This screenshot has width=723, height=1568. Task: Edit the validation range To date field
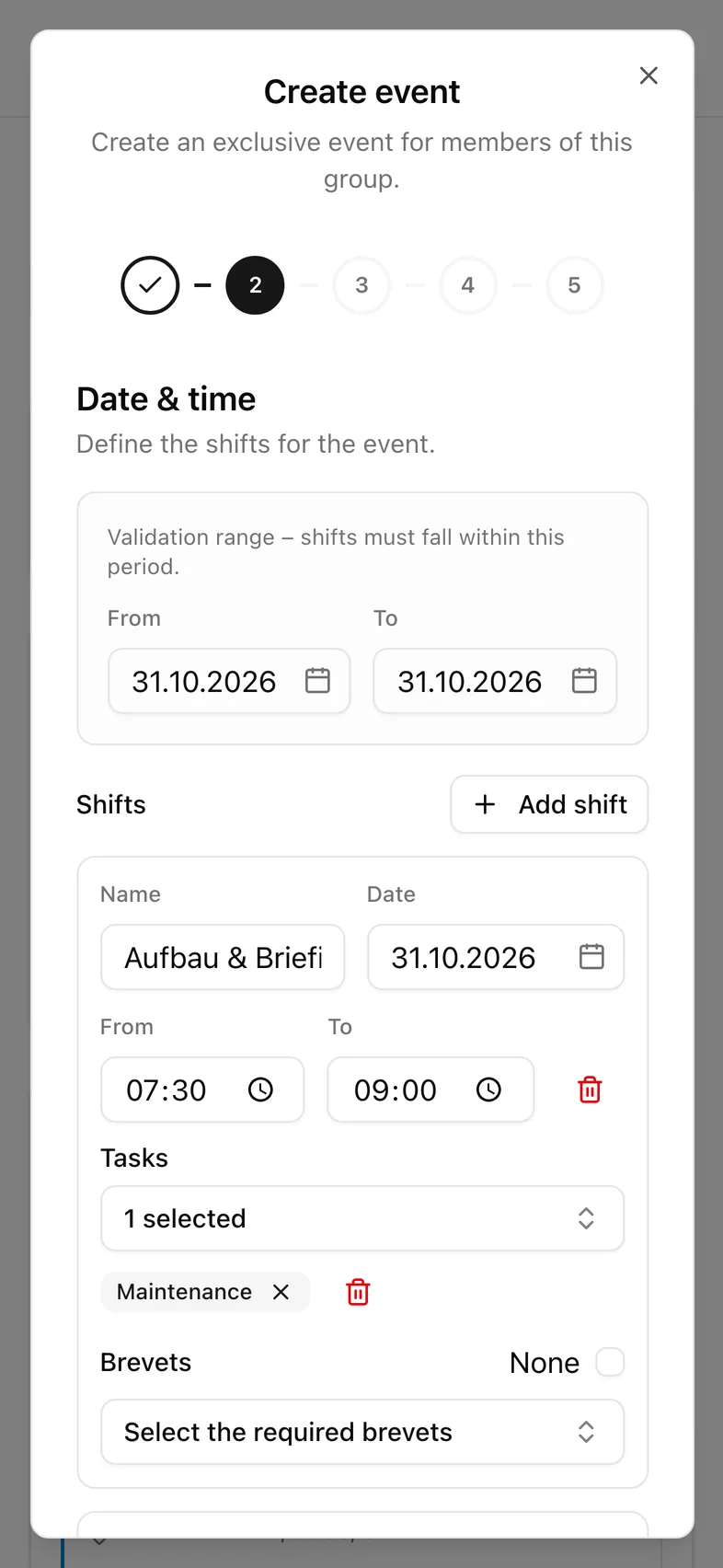pyautogui.click(x=495, y=681)
